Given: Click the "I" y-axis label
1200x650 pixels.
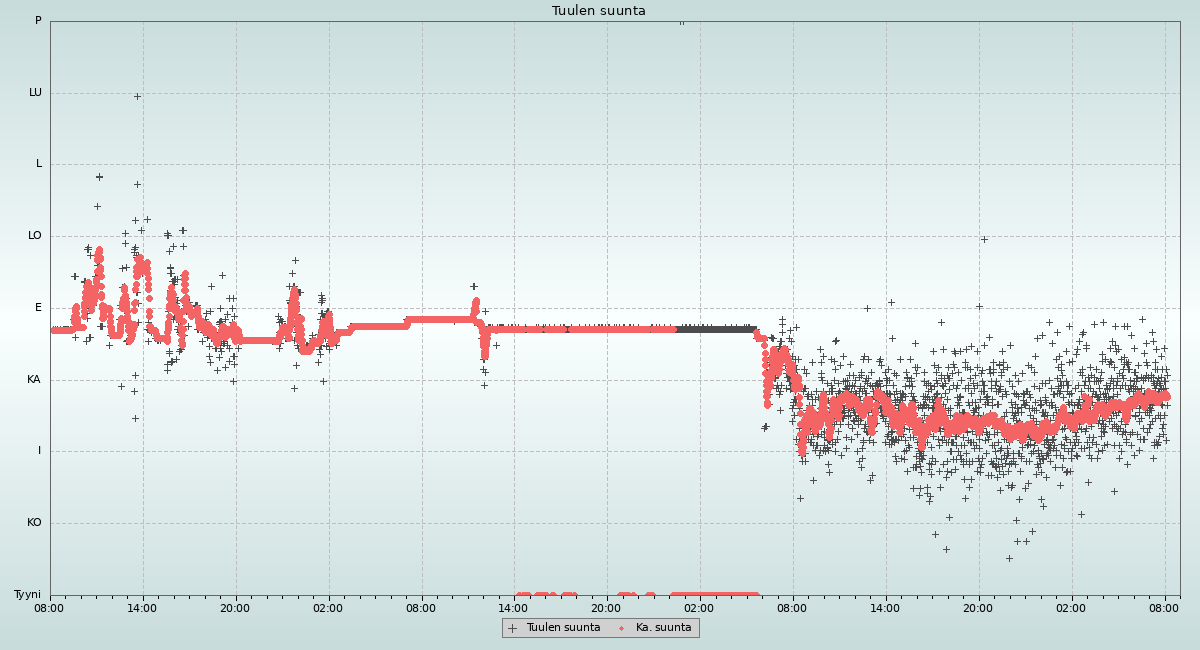Looking at the screenshot, I should pyautogui.click(x=40, y=451).
